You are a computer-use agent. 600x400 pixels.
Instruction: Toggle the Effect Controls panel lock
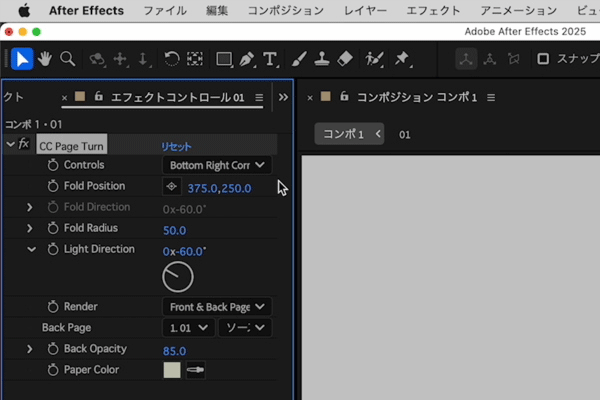pyautogui.click(x=99, y=96)
